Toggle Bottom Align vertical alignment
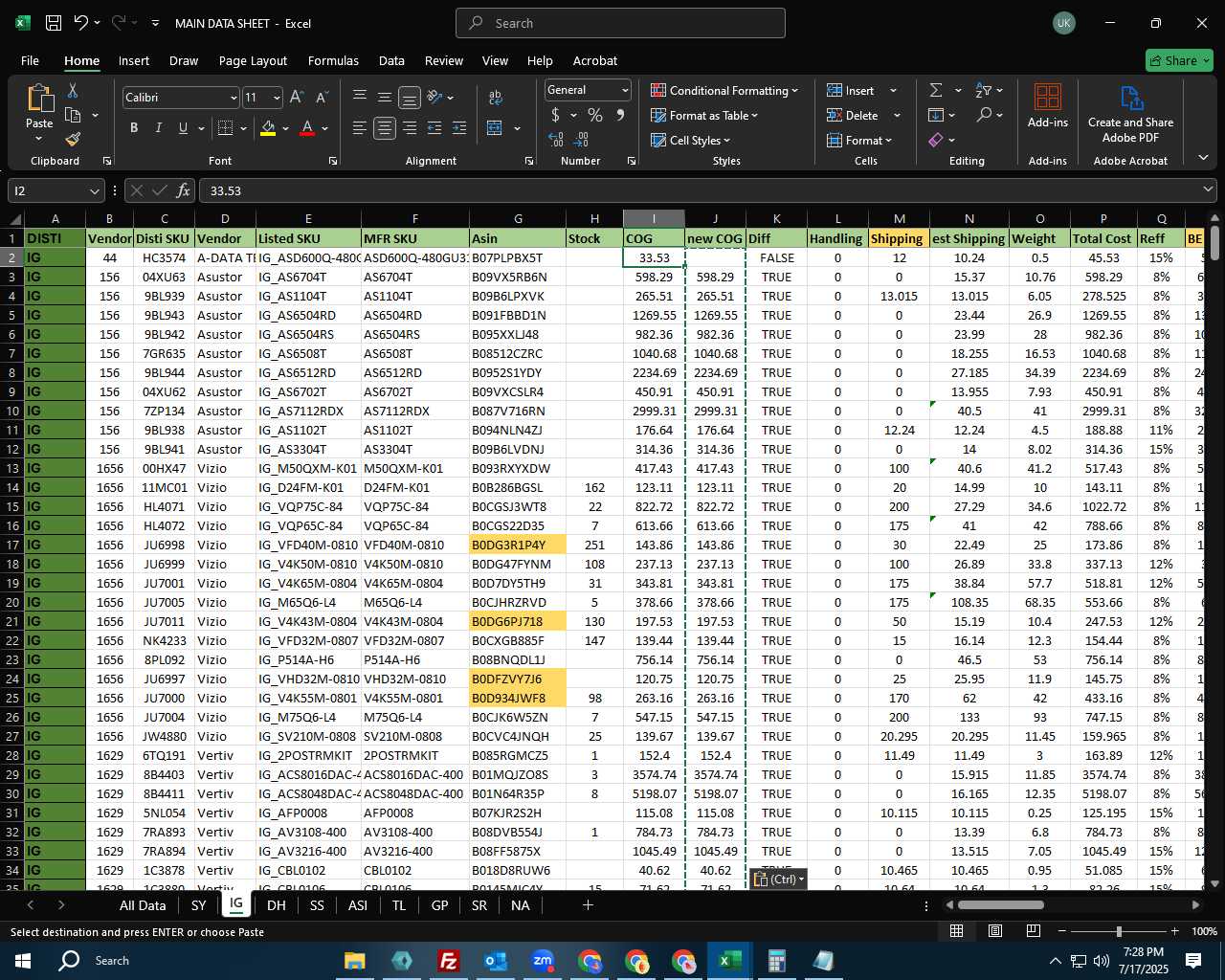The width and height of the screenshot is (1225, 980). (x=410, y=98)
